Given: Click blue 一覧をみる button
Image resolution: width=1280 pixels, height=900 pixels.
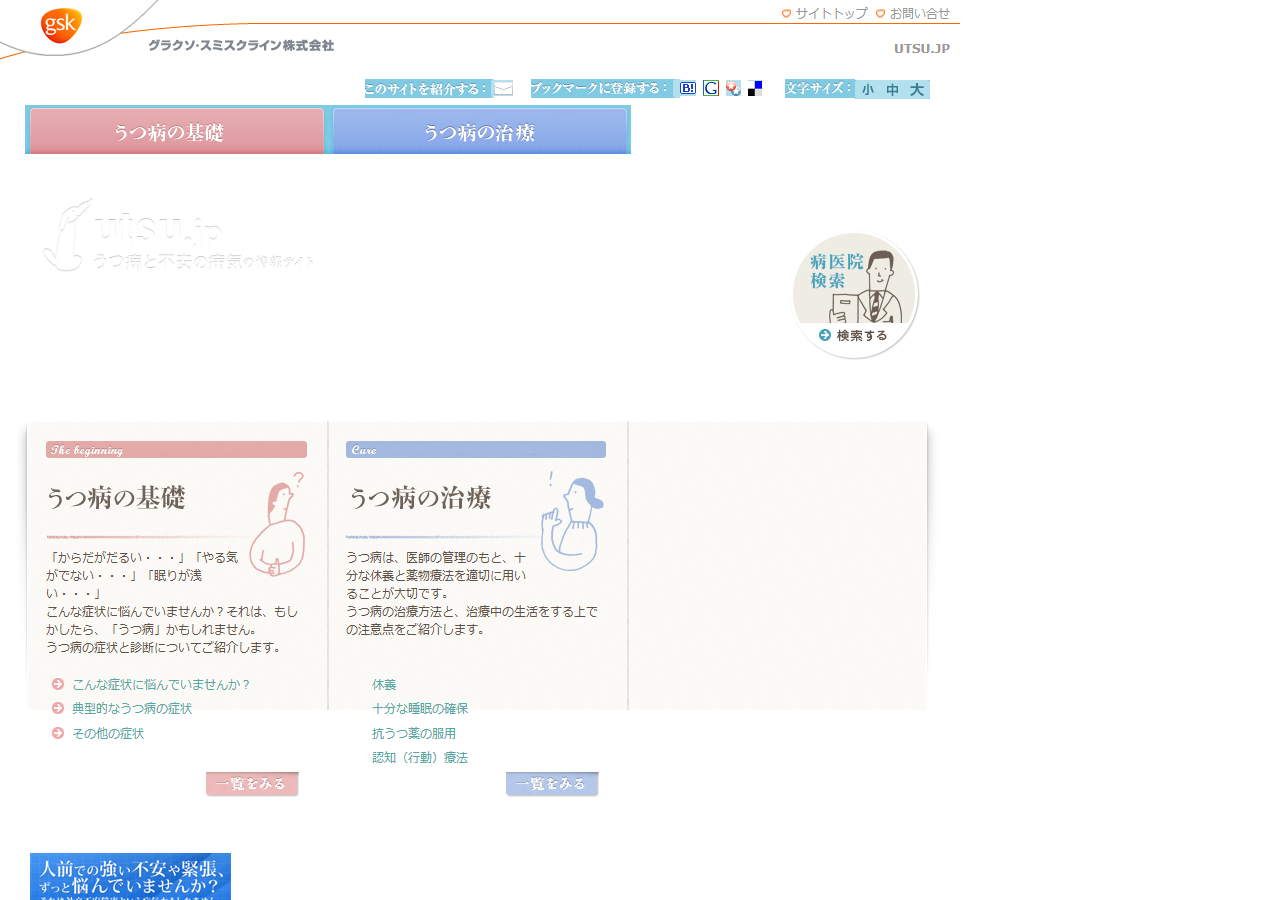Looking at the screenshot, I should (552, 784).
